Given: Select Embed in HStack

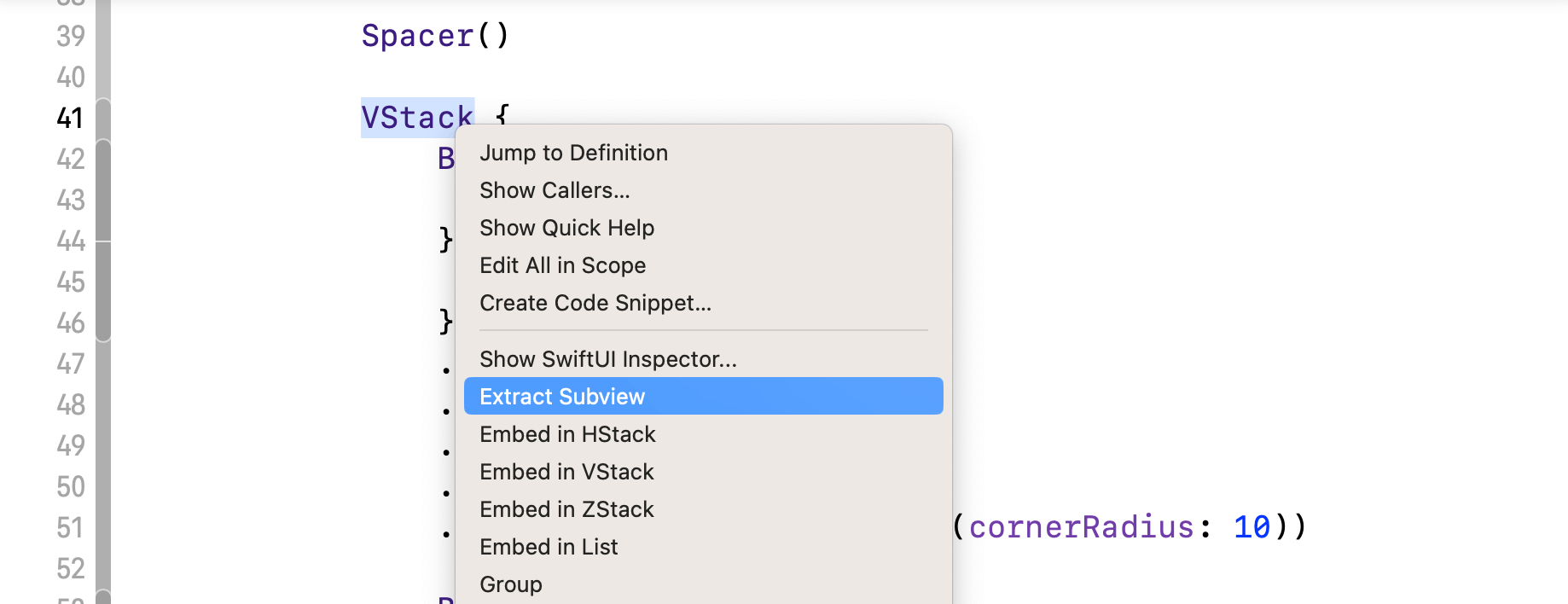Looking at the screenshot, I should pos(567,434).
